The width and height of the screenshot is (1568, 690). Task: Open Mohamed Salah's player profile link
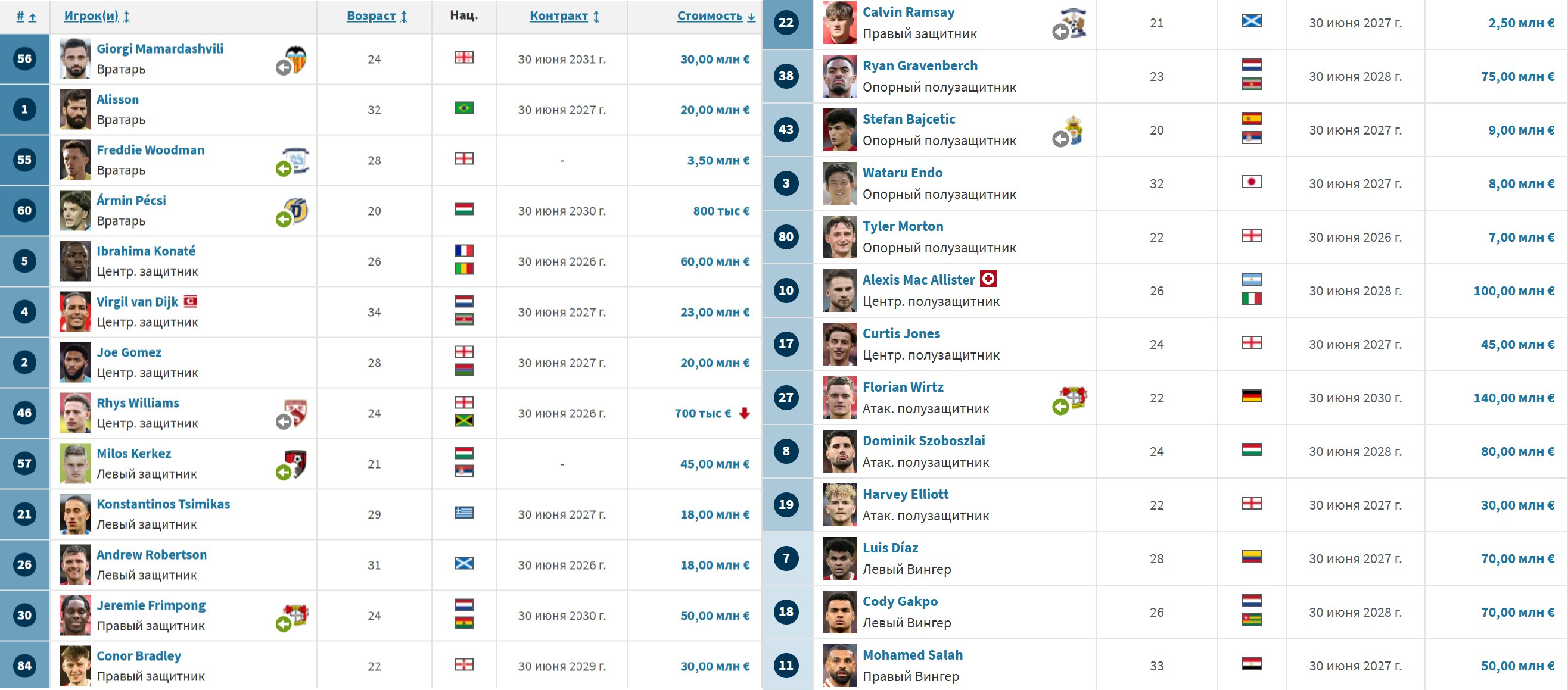click(912, 655)
